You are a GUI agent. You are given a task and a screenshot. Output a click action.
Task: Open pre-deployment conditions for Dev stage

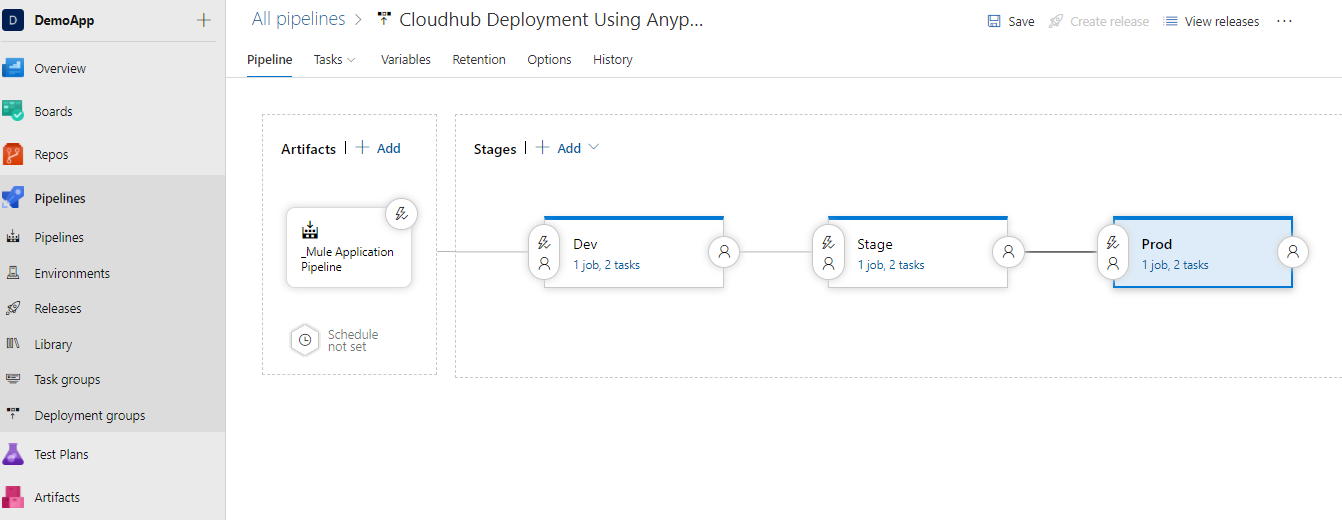[544, 253]
